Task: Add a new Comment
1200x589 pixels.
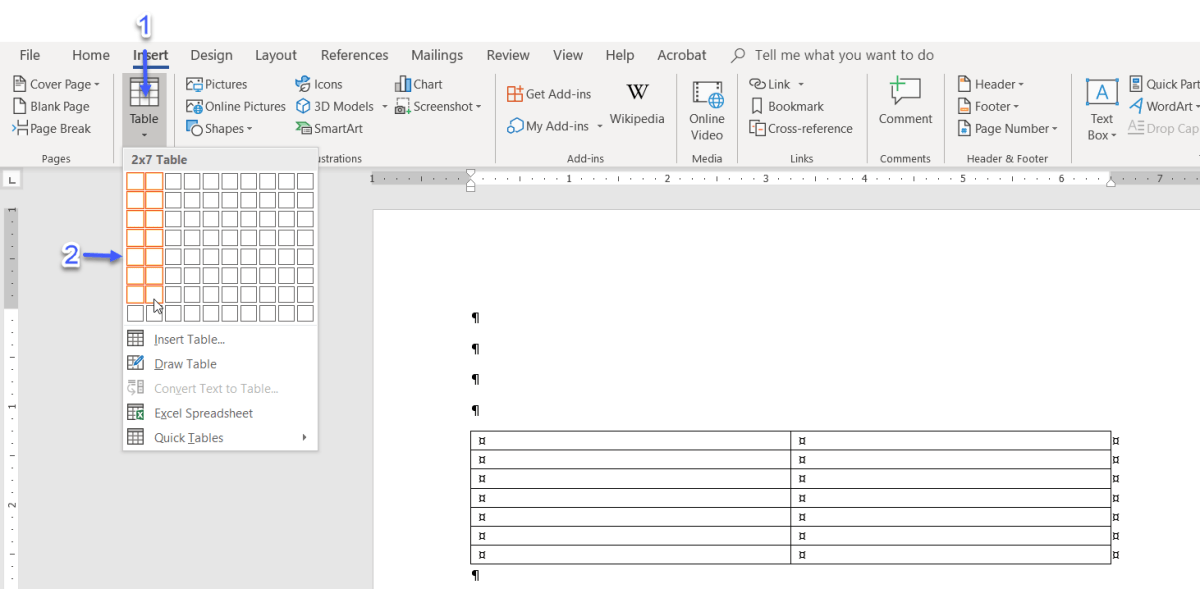Action: [x=905, y=102]
